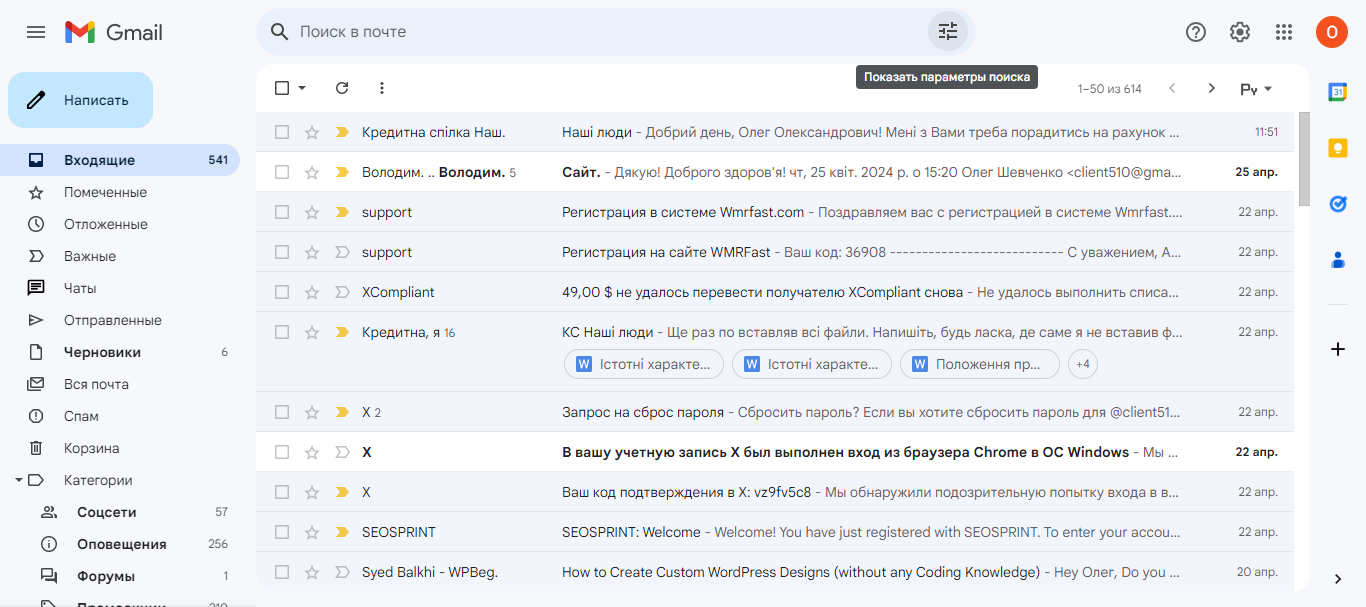This screenshot has width=1366, height=607.
Task: Open Google Calendar side panel
Action: click(x=1338, y=92)
